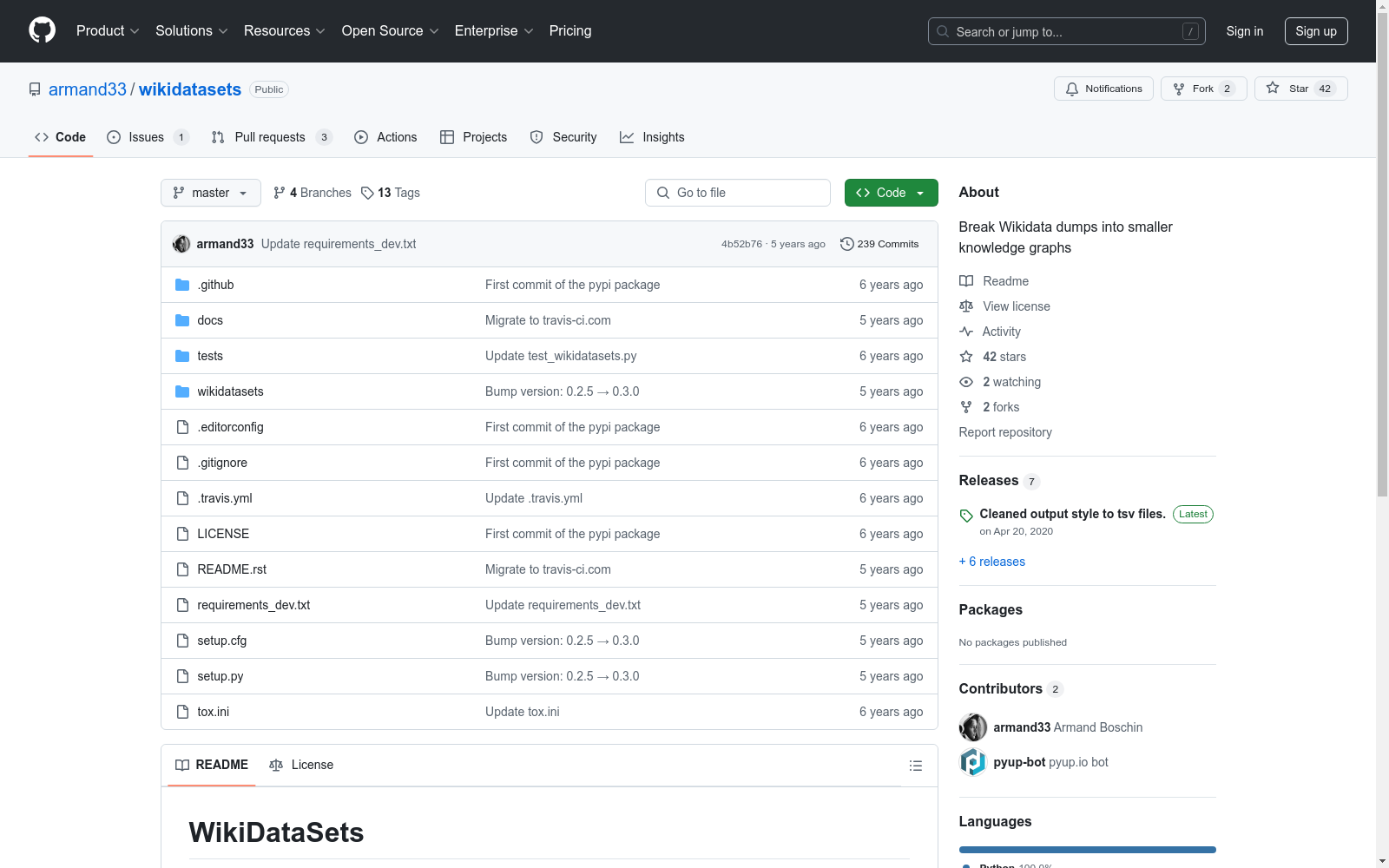Open the README outline icon
Viewport: 1389px width, 868px height.
(915, 766)
